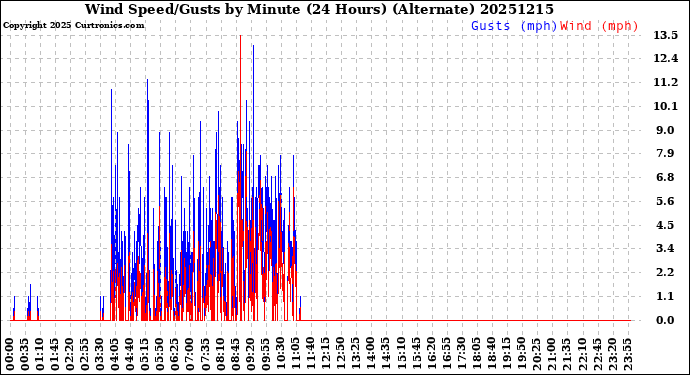Image resolution: width=690 pixels, height=375 pixels.
Task: Click the 06:25 time label
Action: pyautogui.click(x=175, y=355)
